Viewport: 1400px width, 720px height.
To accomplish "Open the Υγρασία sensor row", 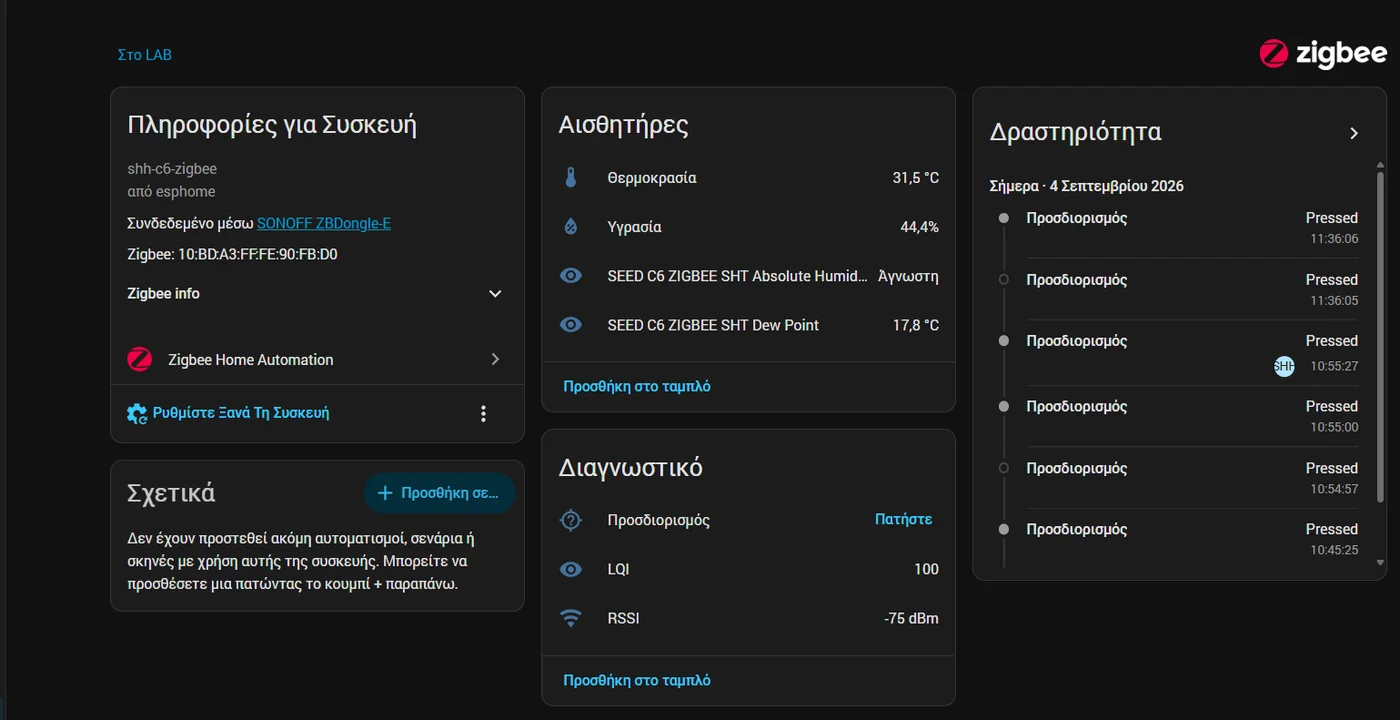I will (x=748, y=227).
